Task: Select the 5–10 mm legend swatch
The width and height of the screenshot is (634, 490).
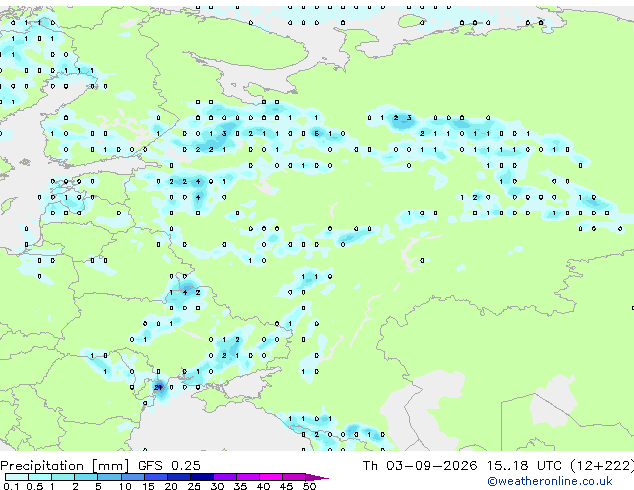Action: tap(109, 477)
